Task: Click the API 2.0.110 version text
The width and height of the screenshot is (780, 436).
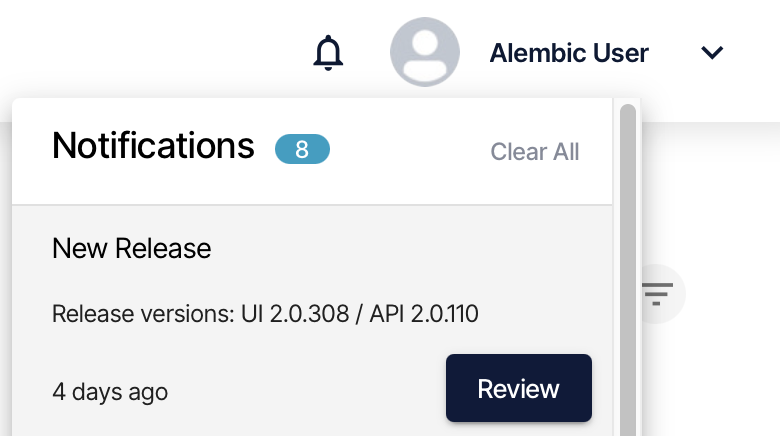Action: point(424,314)
